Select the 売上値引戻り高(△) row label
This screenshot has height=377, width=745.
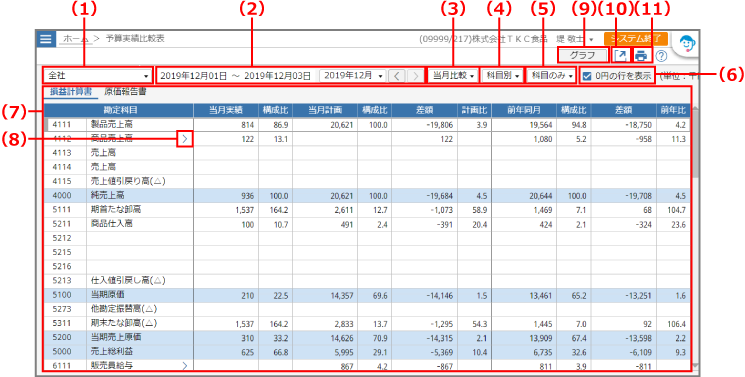click(x=128, y=181)
